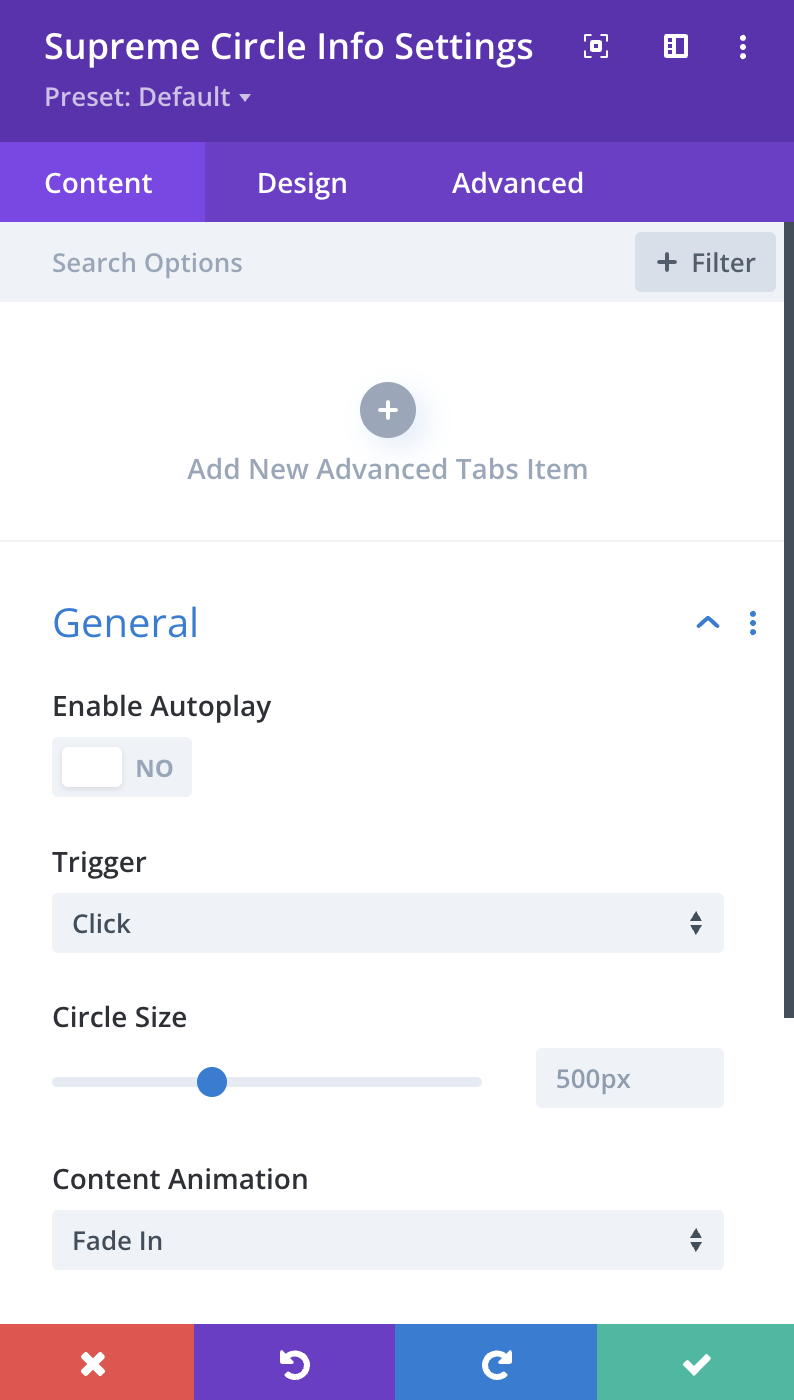This screenshot has height=1400, width=794.
Task: Click the Filter button
Action: point(705,262)
